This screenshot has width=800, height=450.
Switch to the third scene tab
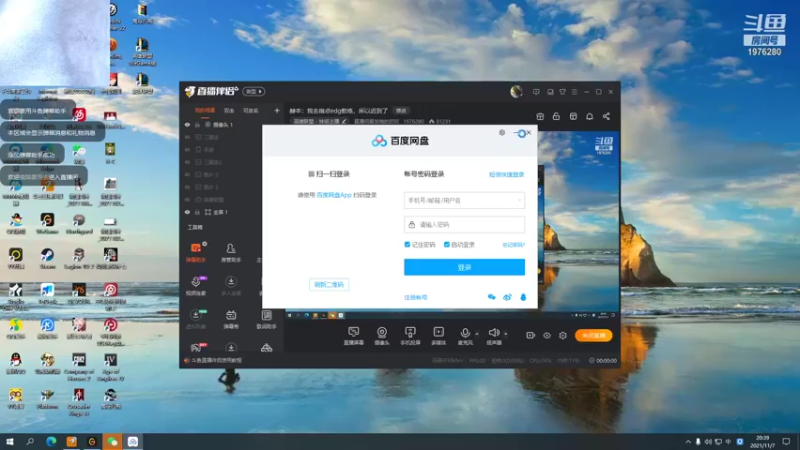(251, 110)
